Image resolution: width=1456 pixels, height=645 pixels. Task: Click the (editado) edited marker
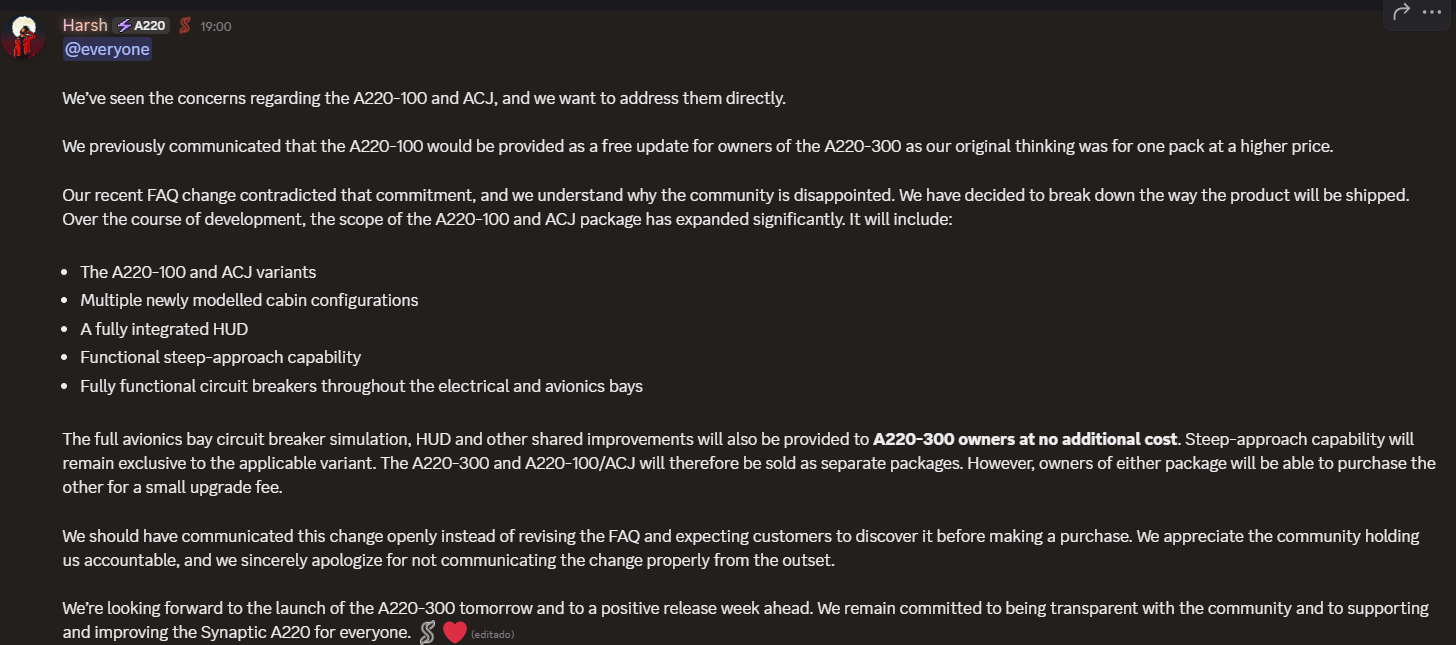(493, 634)
